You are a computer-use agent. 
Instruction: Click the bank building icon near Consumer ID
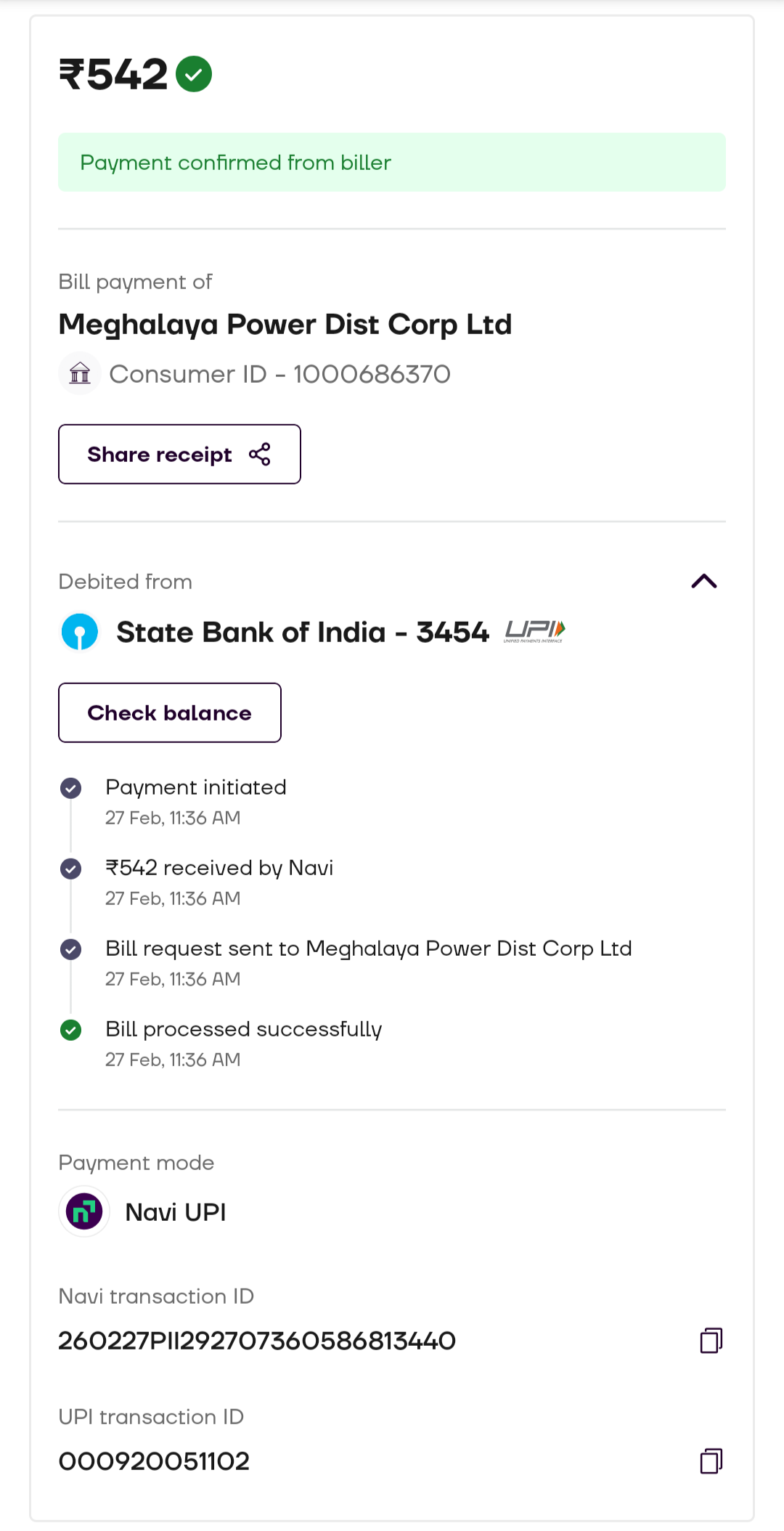[80, 373]
